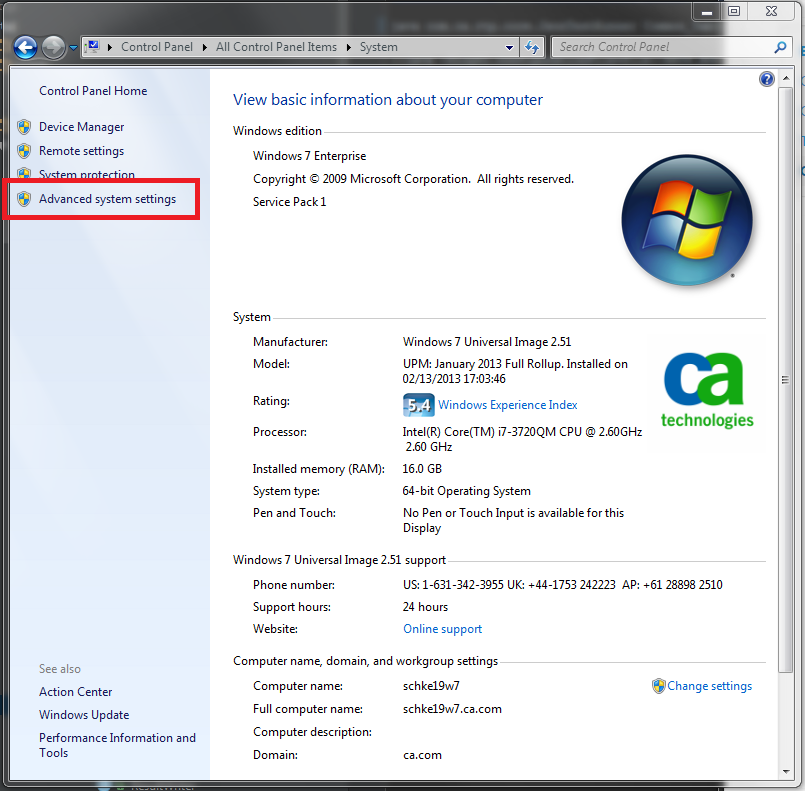This screenshot has width=805, height=791.
Task: Click the Back navigation arrow button
Action: [x=26, y=47]
